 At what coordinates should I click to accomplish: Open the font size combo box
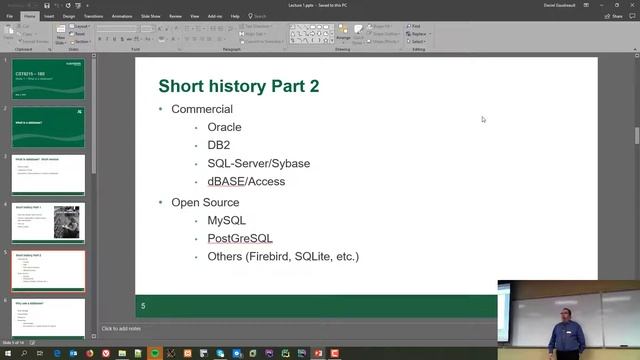[148, 29]
